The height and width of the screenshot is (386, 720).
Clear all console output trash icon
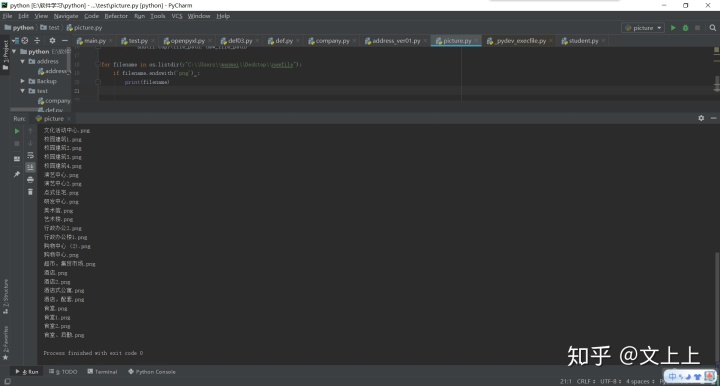pos(30,191)
